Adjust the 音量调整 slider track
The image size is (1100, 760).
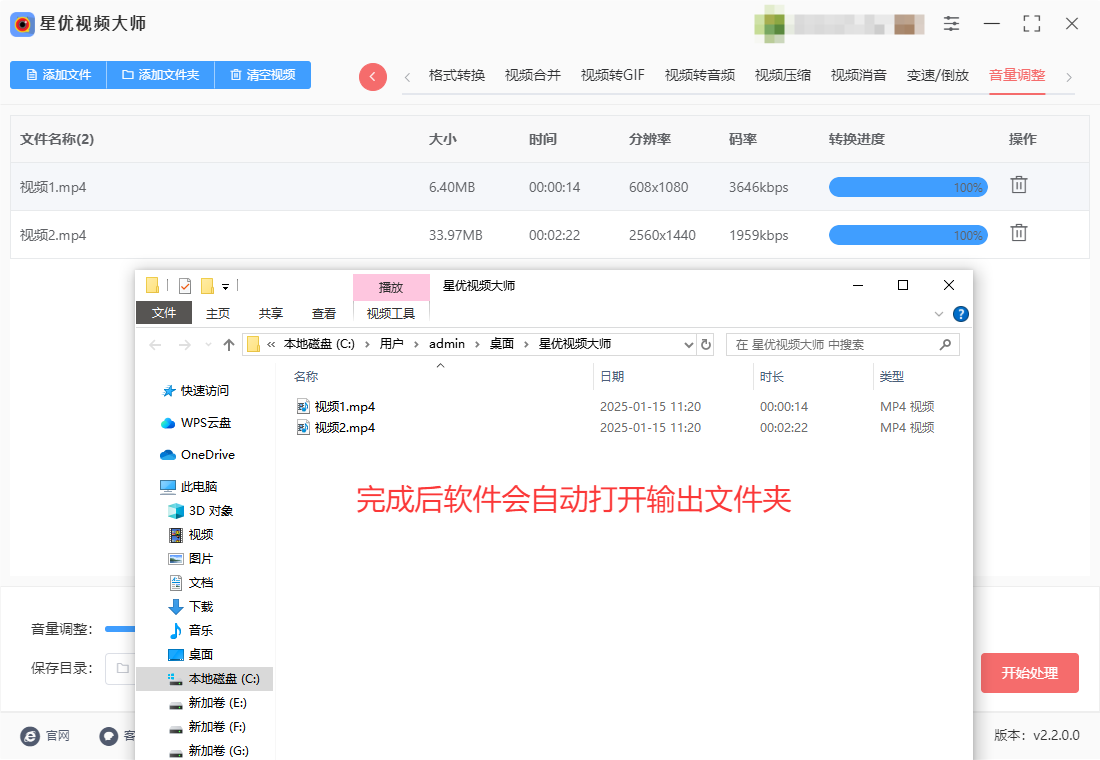pyautogui.click(x=120, y=629)
